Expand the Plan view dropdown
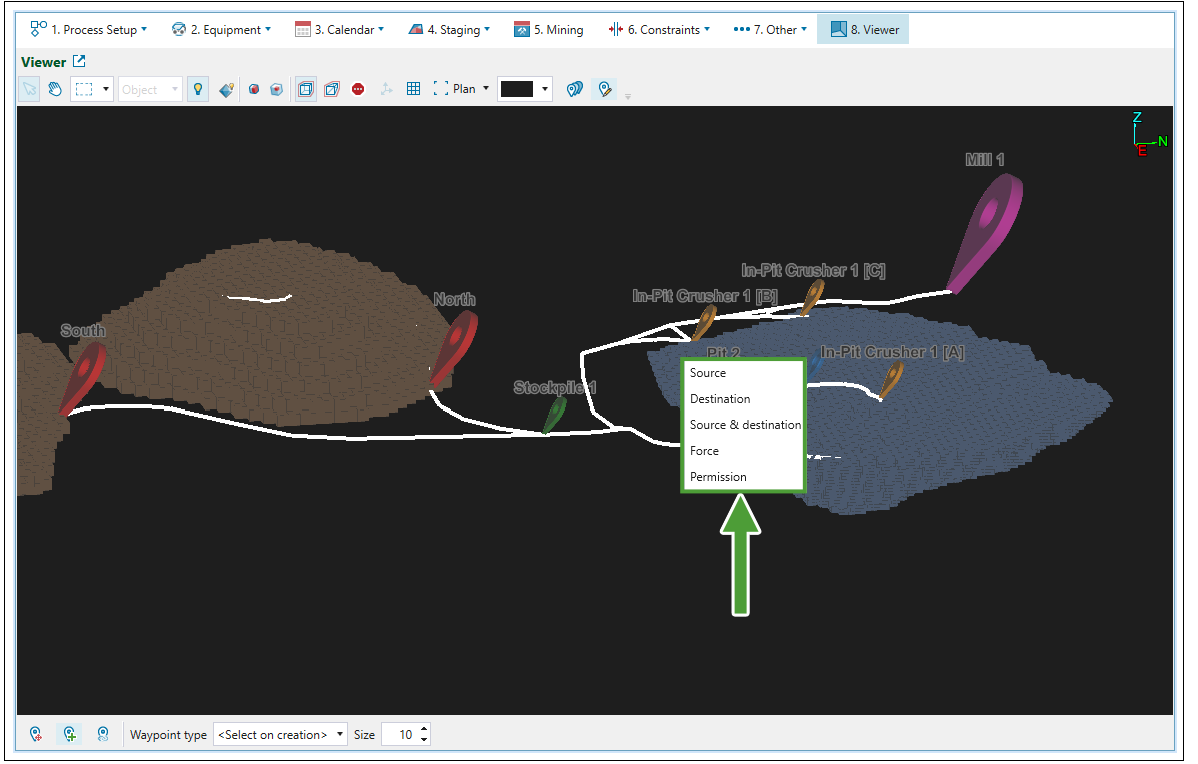1198x764 pixels. click(x=486, y=89)
